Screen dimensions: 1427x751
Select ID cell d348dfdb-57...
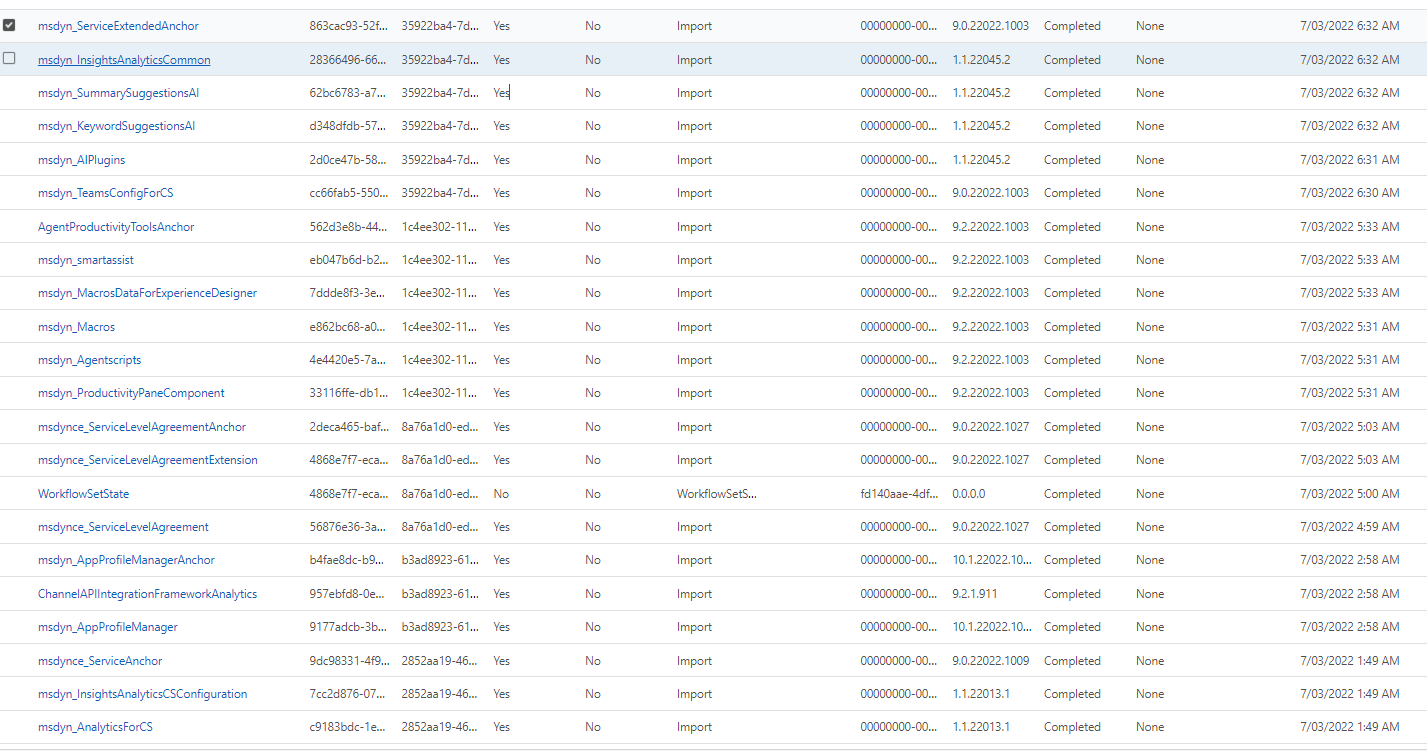(348, 126)
